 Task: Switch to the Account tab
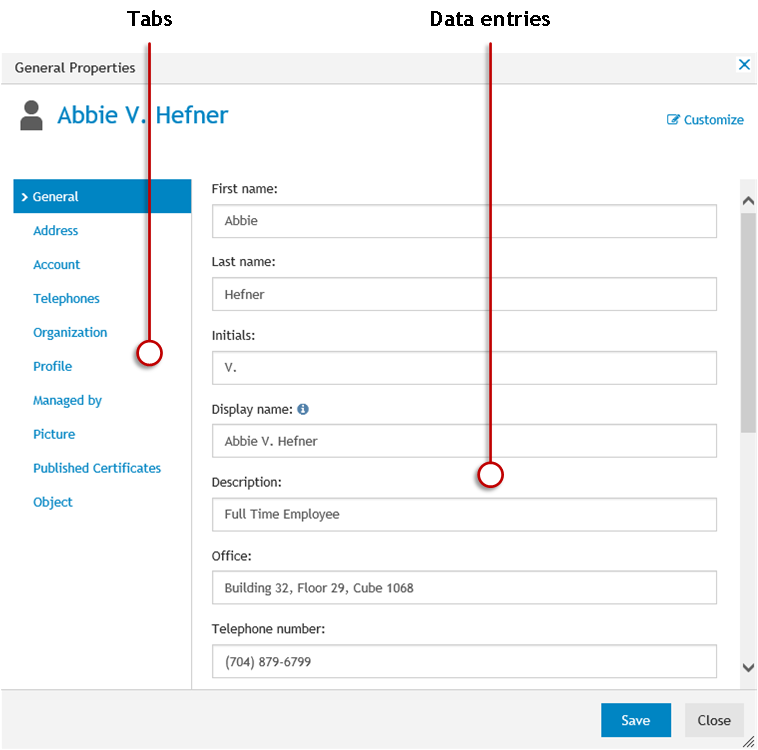click(x=57, y=265)
